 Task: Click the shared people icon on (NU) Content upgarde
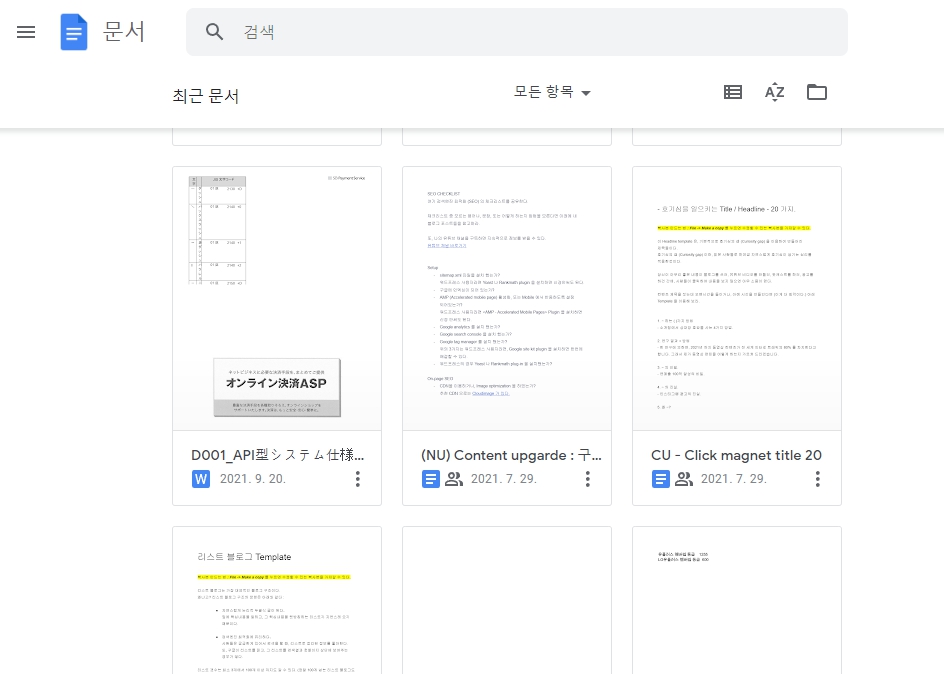tap(455, 478)
